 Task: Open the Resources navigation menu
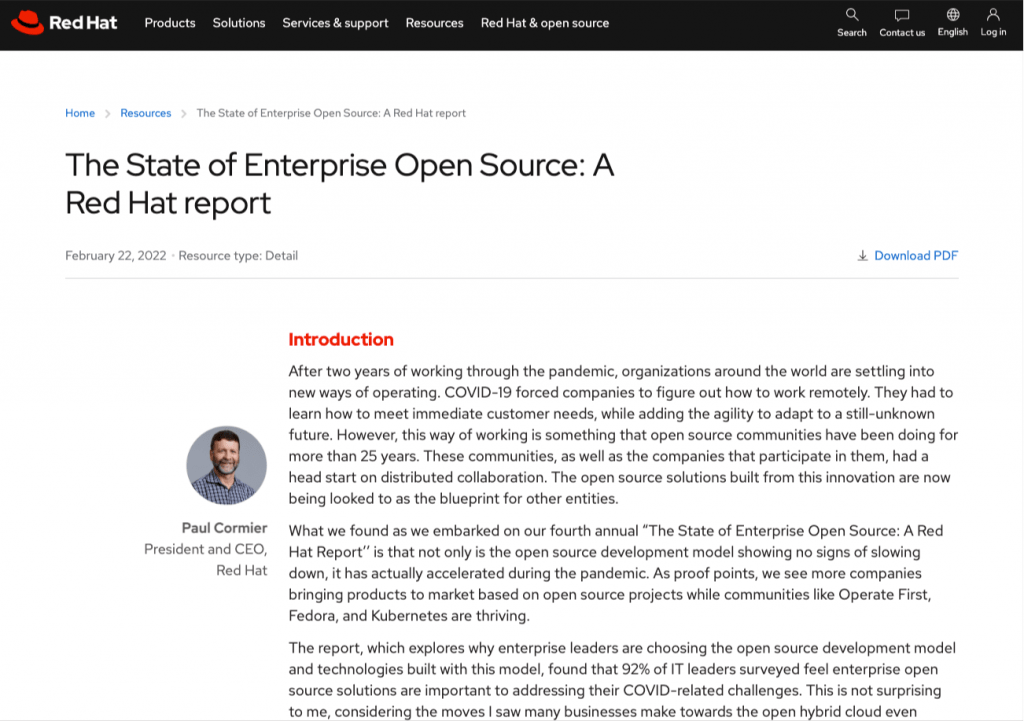pos(434,23)
